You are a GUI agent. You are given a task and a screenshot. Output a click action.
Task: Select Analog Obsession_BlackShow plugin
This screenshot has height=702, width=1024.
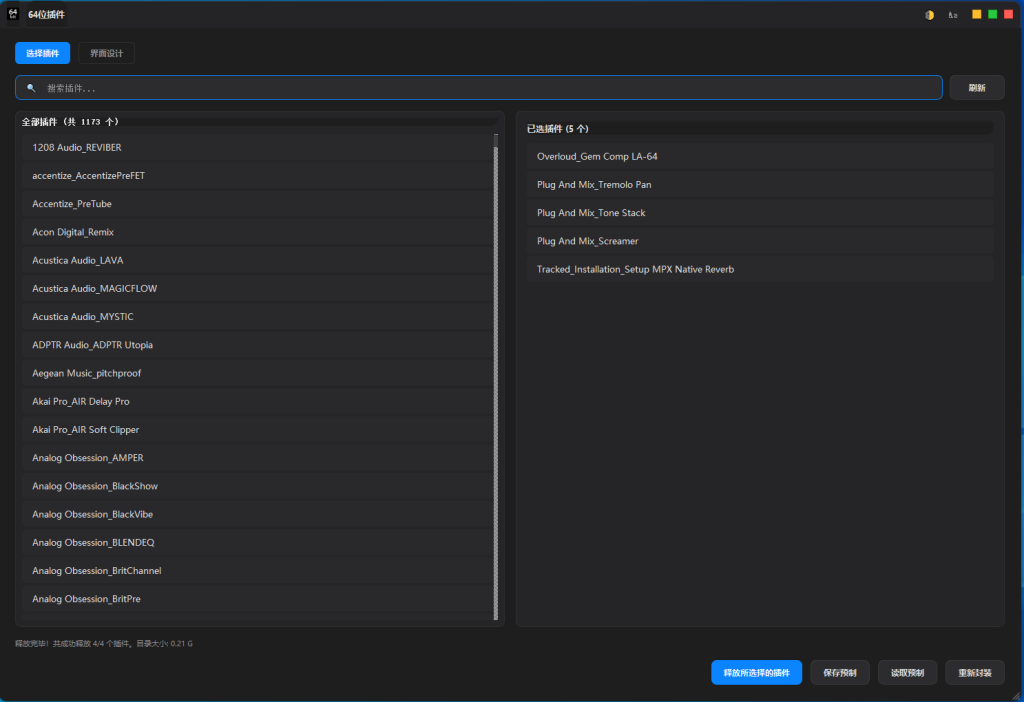pyautogui.click(x=258, y=486)
